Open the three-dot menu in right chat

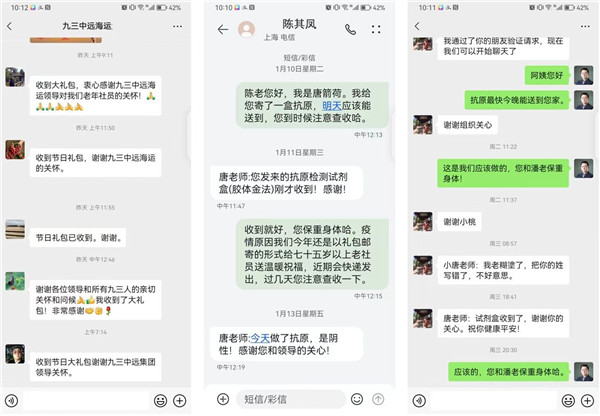pos(585,26)
